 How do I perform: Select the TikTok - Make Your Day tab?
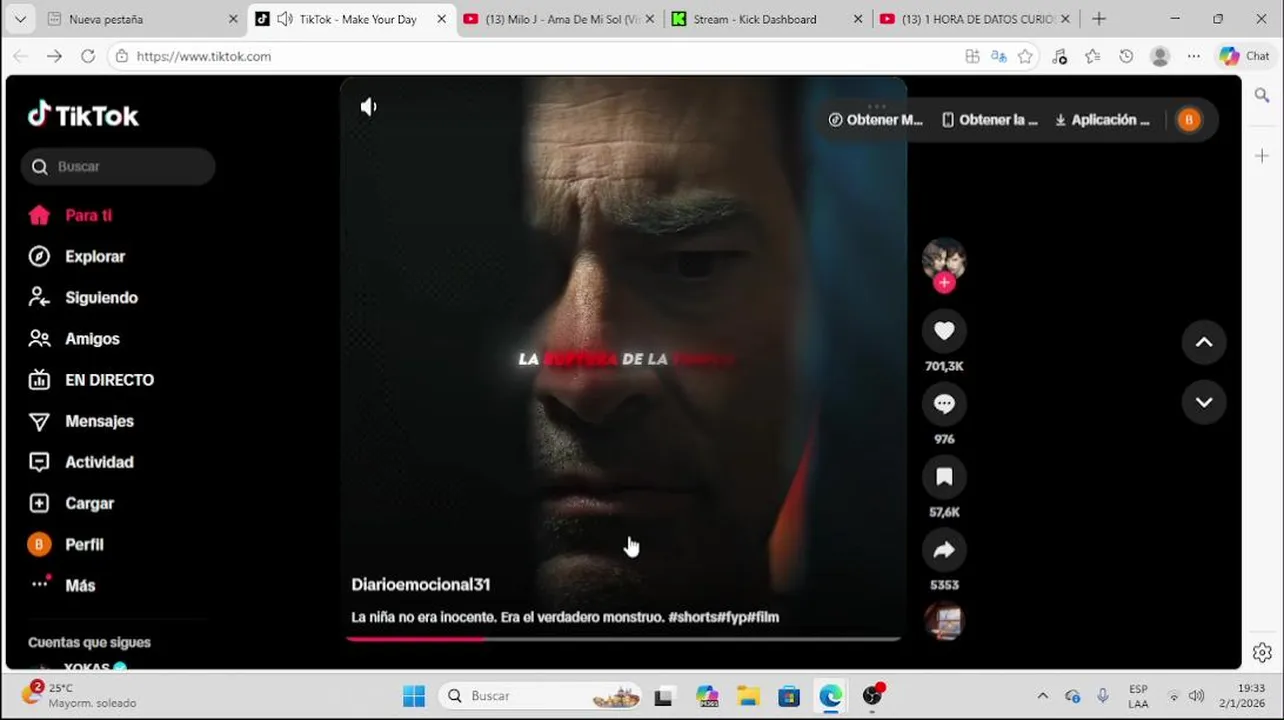350,19
